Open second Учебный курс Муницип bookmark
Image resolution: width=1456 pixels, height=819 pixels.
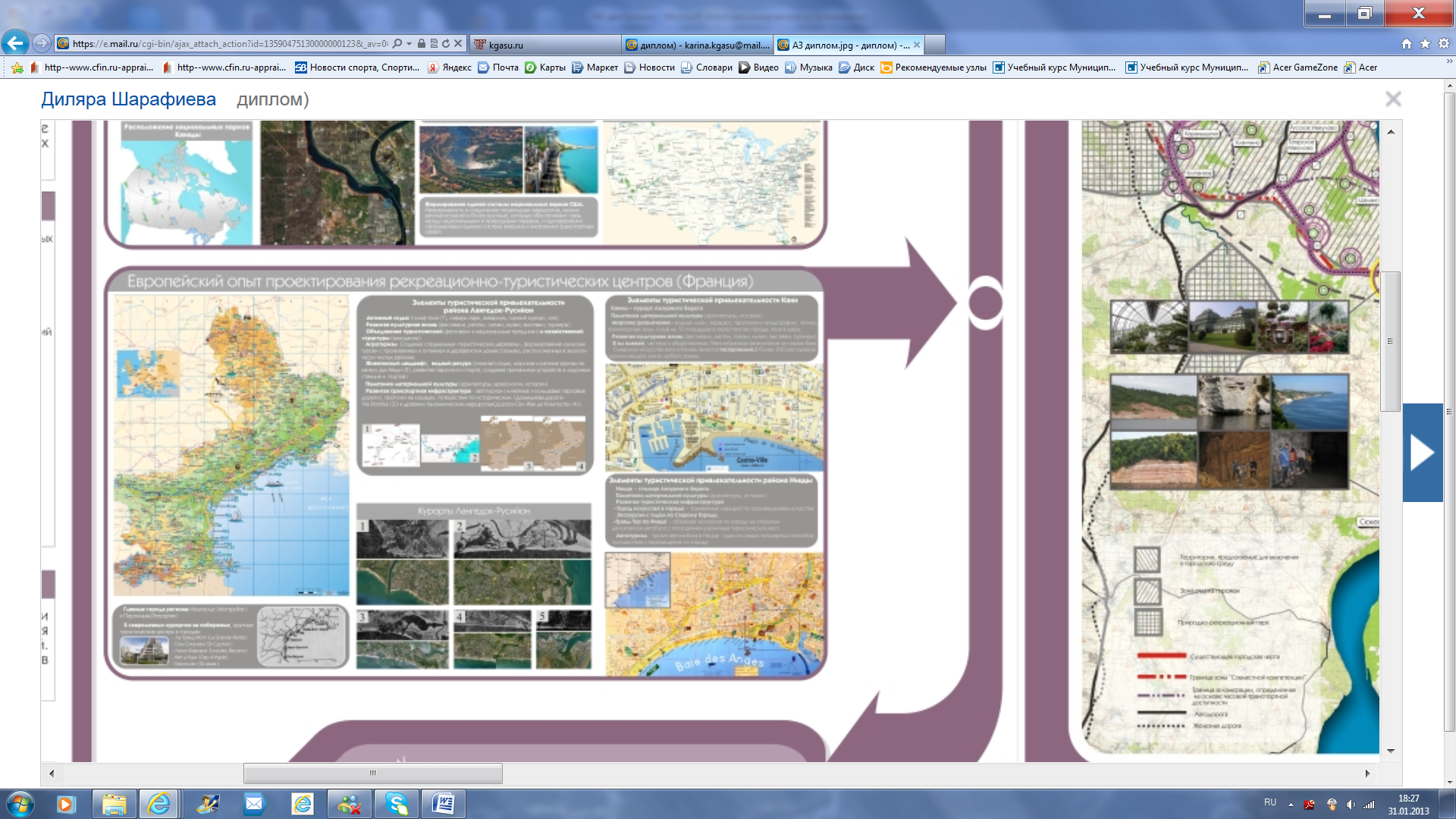tap(1188, 67)
